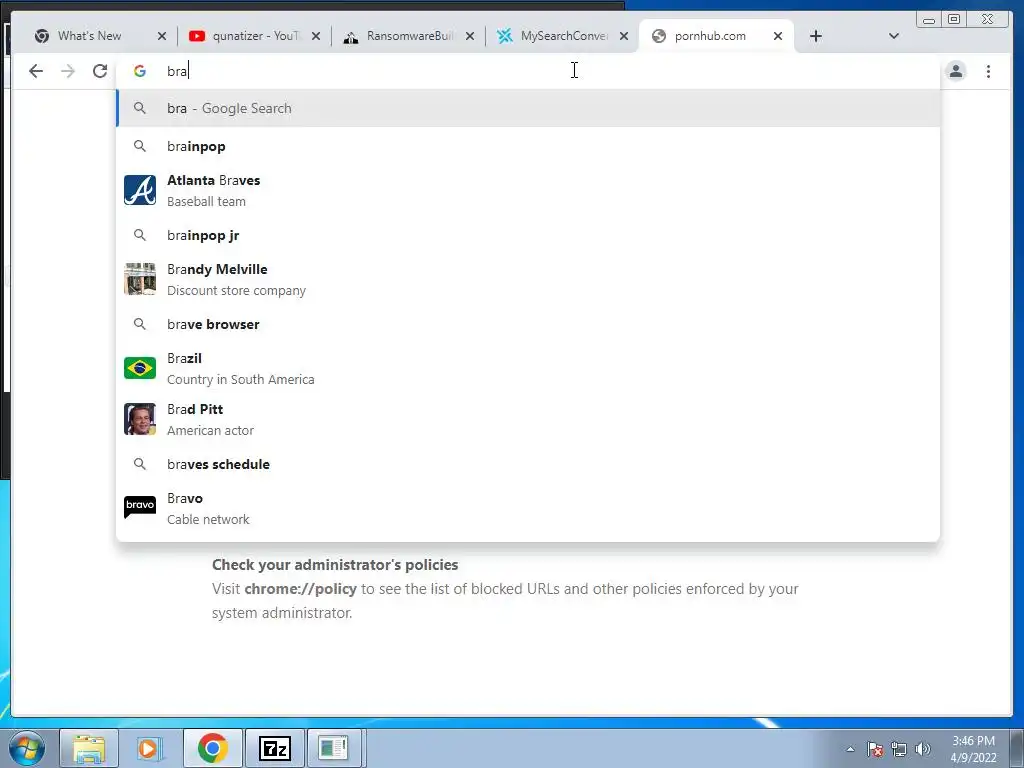Open the Action Center flag icon
The height and width of the screenshot is (768, 1024).
coord(875,749)
